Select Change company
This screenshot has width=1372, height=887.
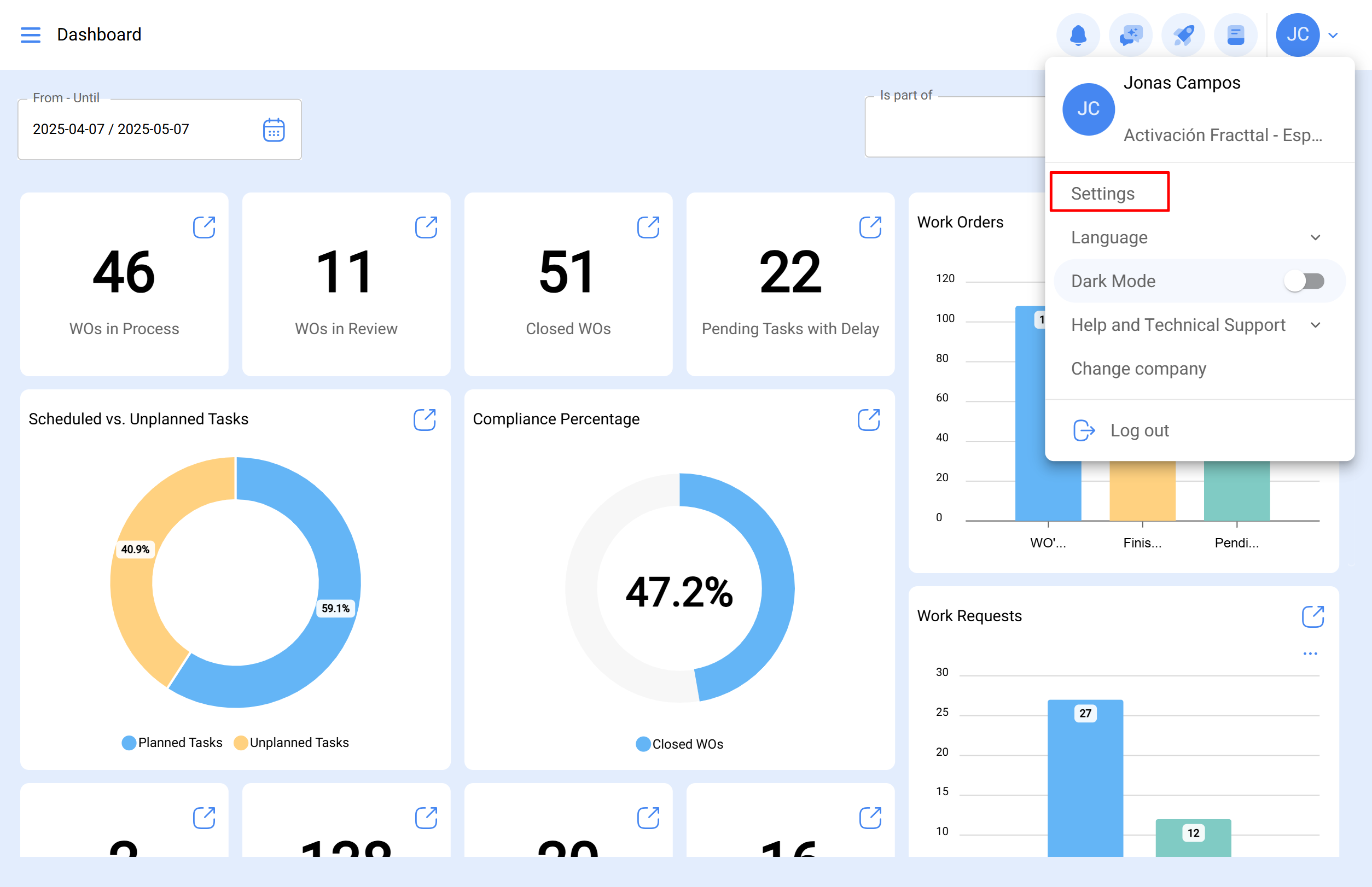(x=1138, y=369)
